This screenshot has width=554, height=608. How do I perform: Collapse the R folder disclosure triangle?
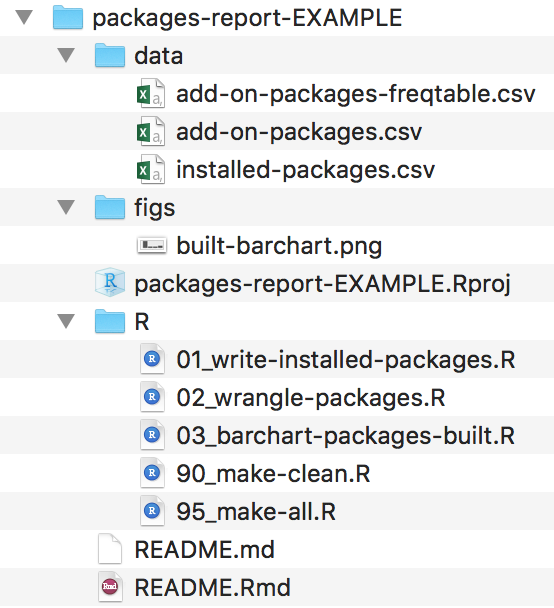coord(66,321)
